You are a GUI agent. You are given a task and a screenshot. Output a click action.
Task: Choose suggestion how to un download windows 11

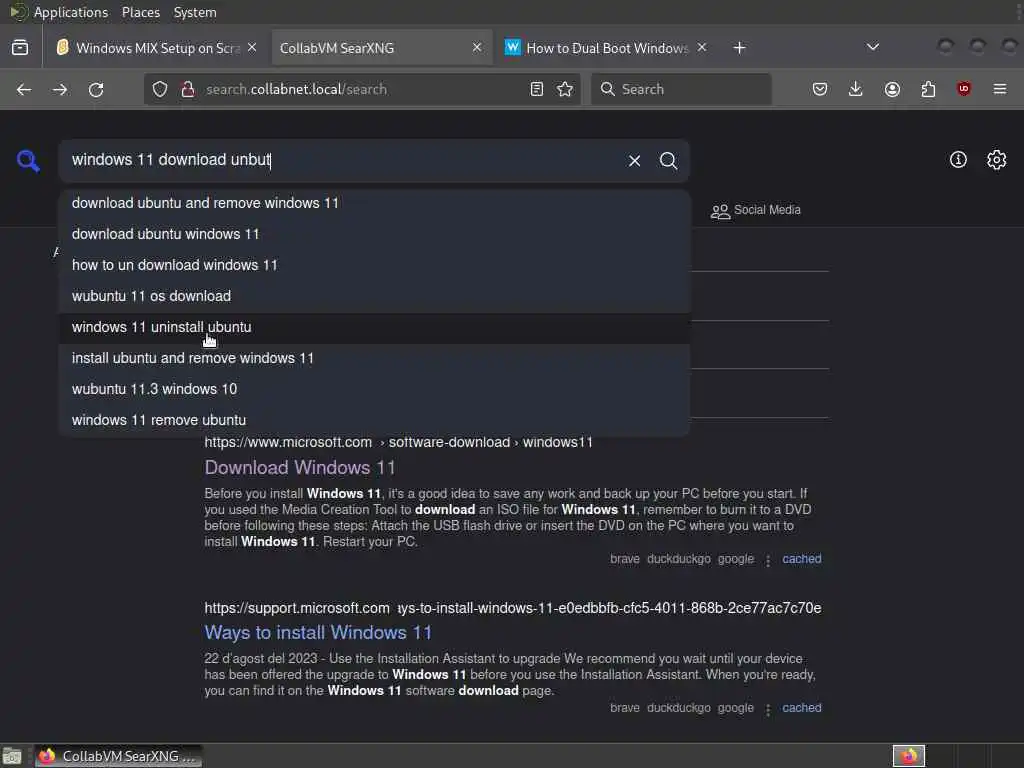(x=374, y=265)
